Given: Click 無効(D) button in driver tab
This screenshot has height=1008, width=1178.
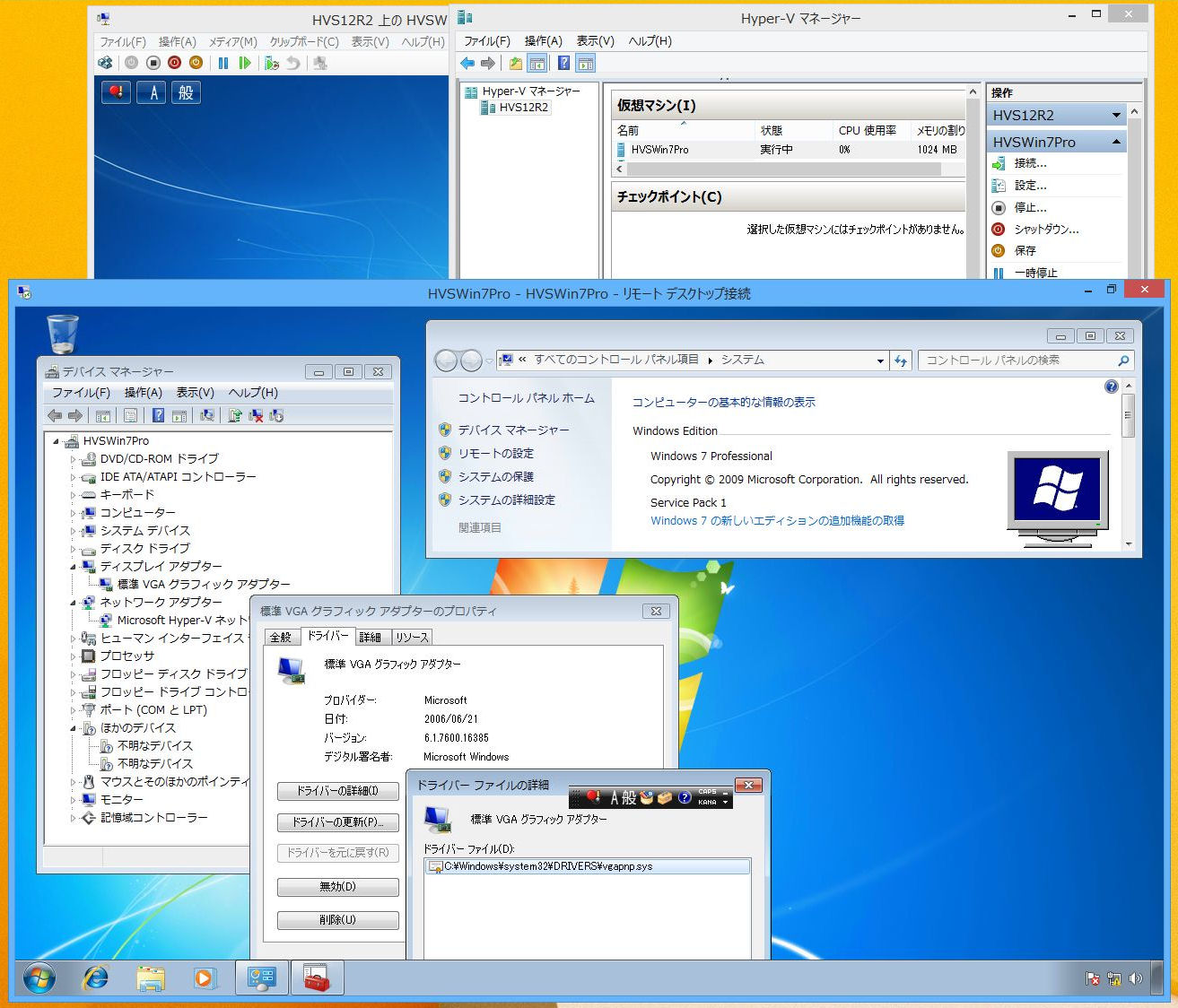Looking at the screenshot, I should click(x=338, y=887).
